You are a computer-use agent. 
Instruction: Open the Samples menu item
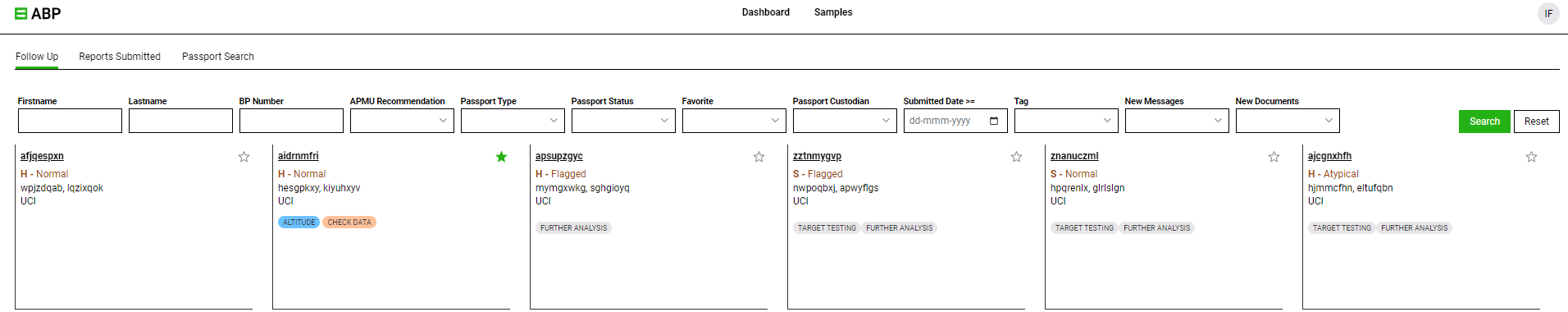point(833,12)
